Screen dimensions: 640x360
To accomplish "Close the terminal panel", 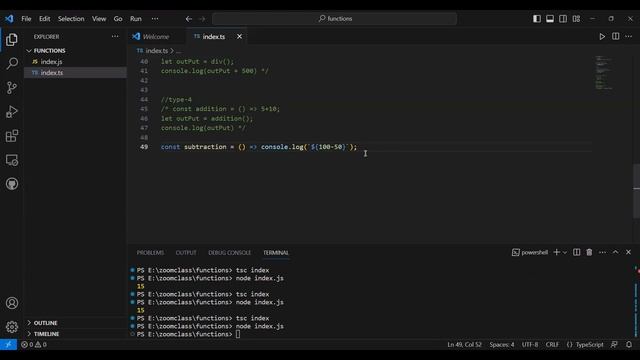I will coord(629,252).
